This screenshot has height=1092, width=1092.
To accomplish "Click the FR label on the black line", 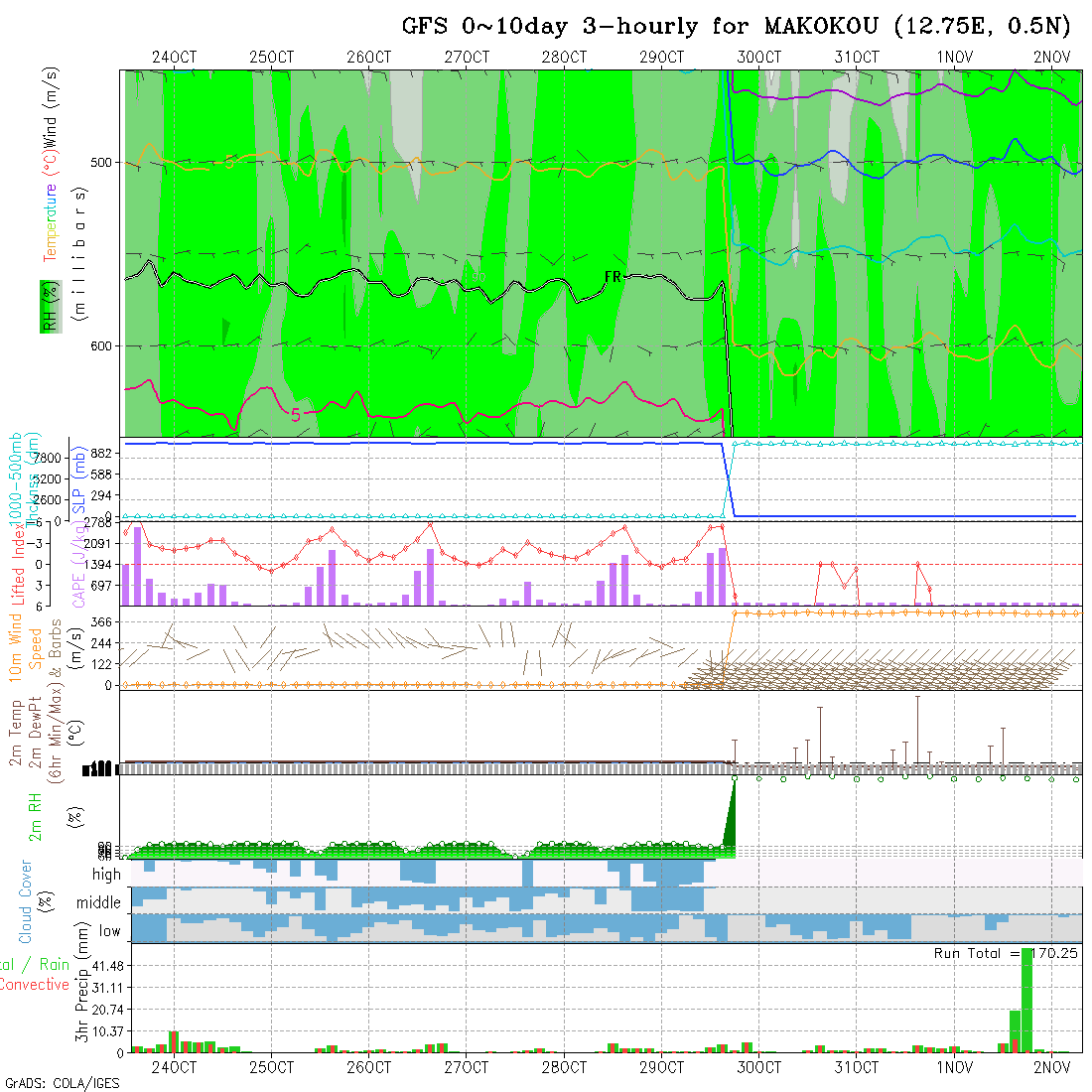I will click(x=613, y=277).
